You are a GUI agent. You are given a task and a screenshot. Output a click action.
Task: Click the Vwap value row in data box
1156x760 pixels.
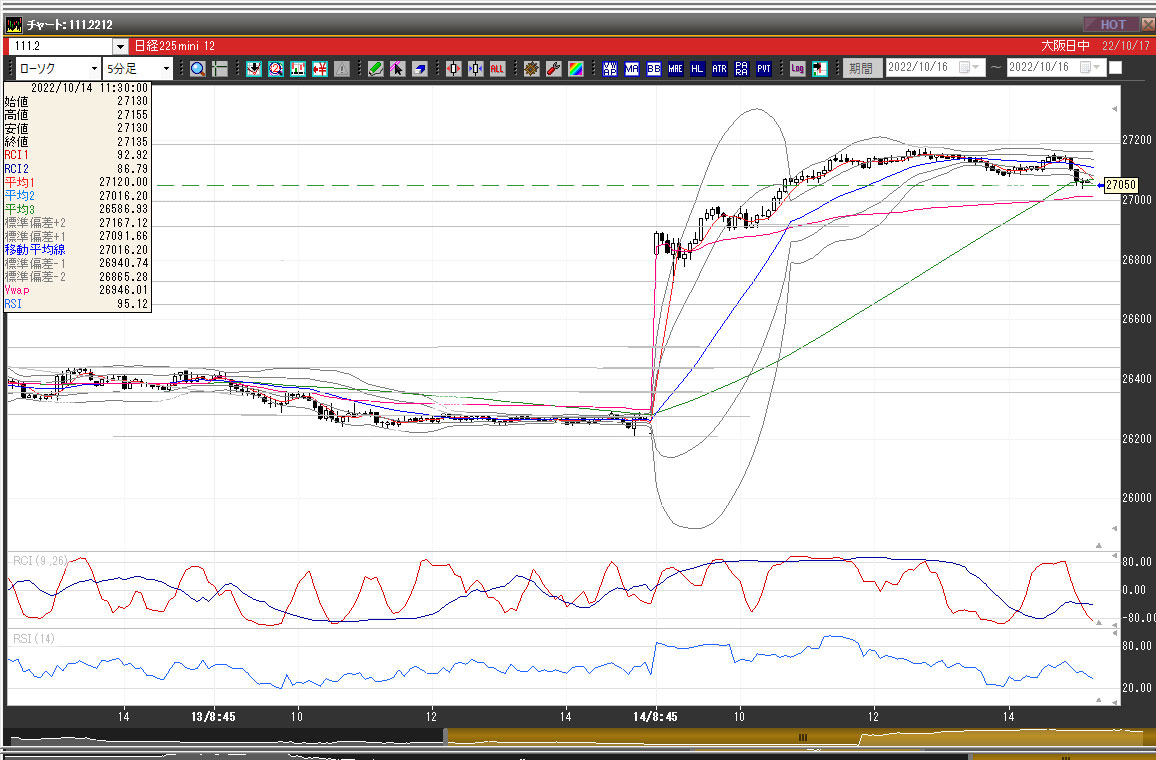(76, 290)
